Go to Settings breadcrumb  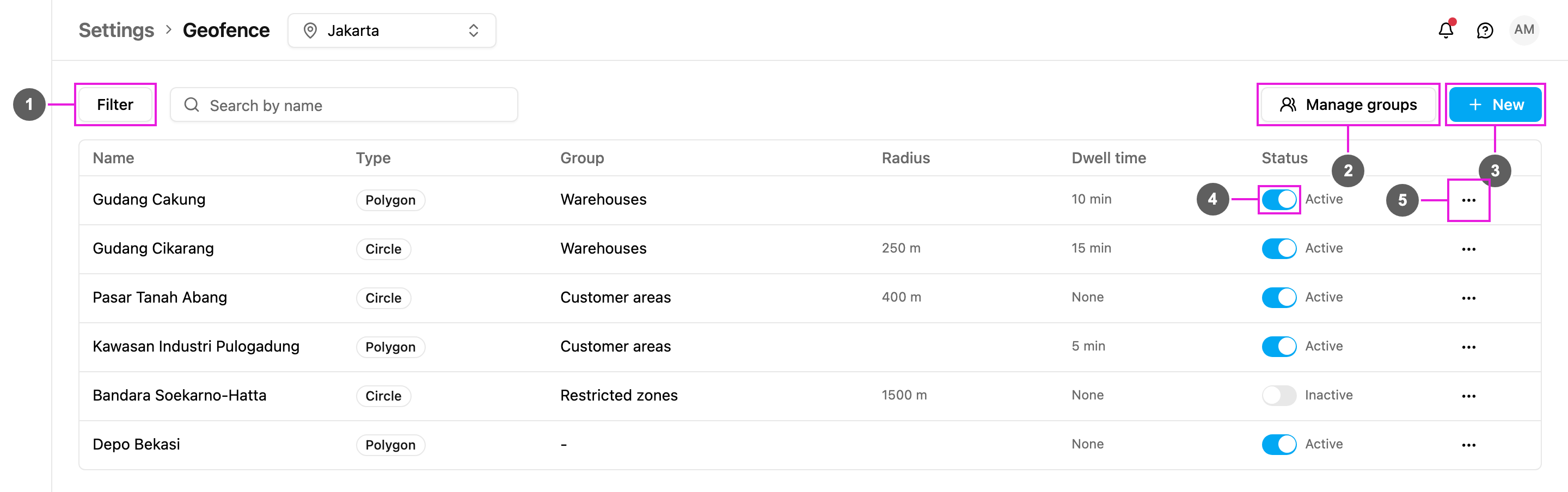point(117,30)
